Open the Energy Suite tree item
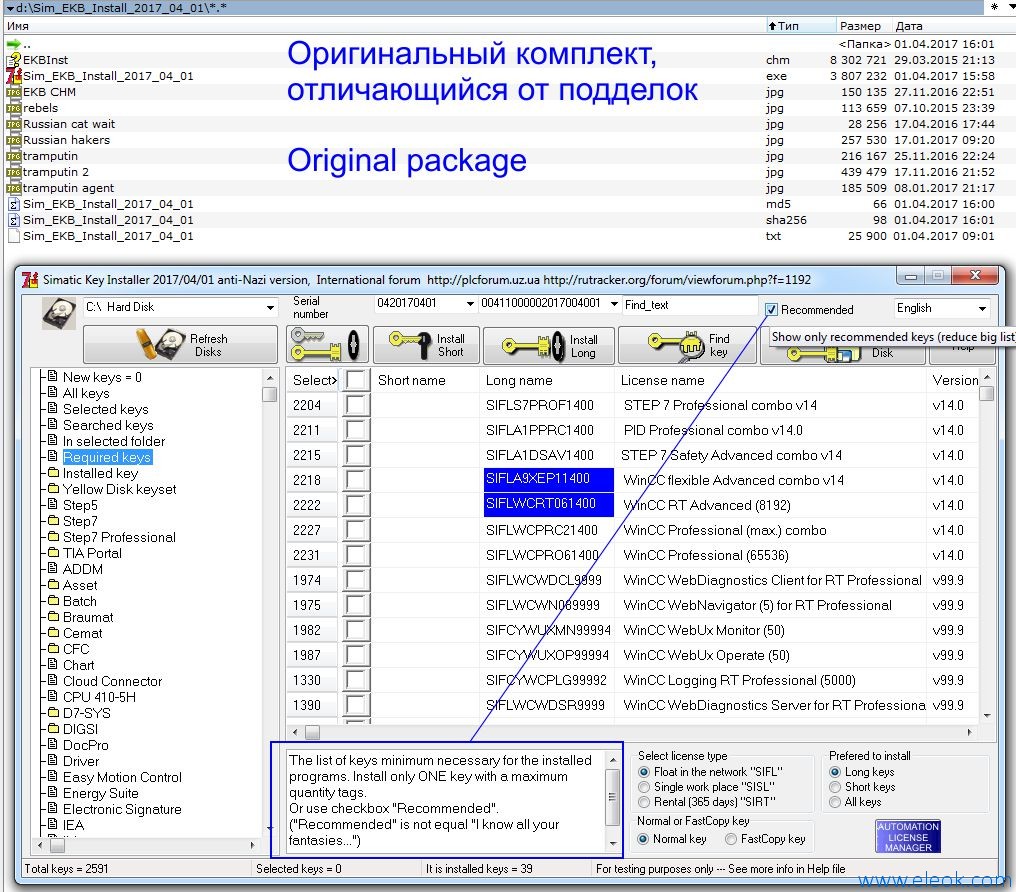Image resolution: width=1016 pixels, height=892 pixels. pos(100,794)
